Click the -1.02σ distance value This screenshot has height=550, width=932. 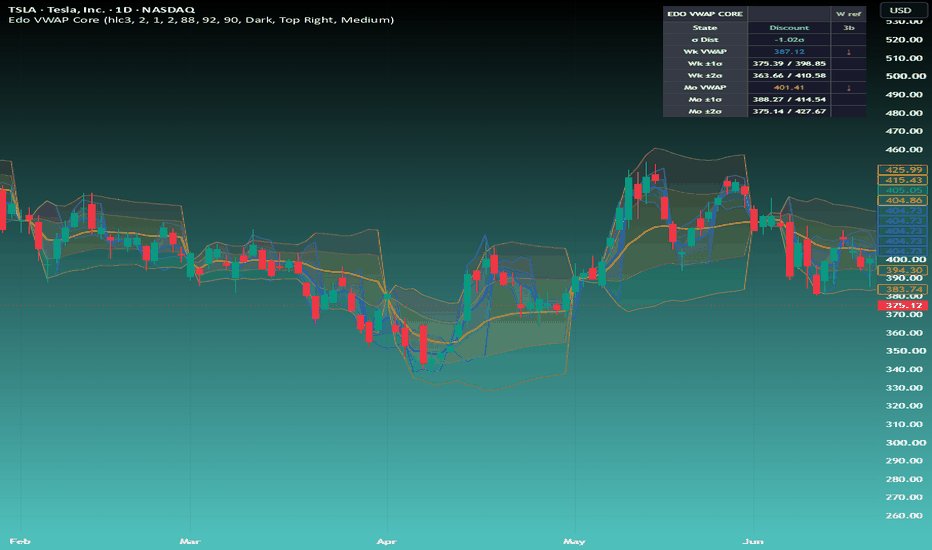coord(789,39)
